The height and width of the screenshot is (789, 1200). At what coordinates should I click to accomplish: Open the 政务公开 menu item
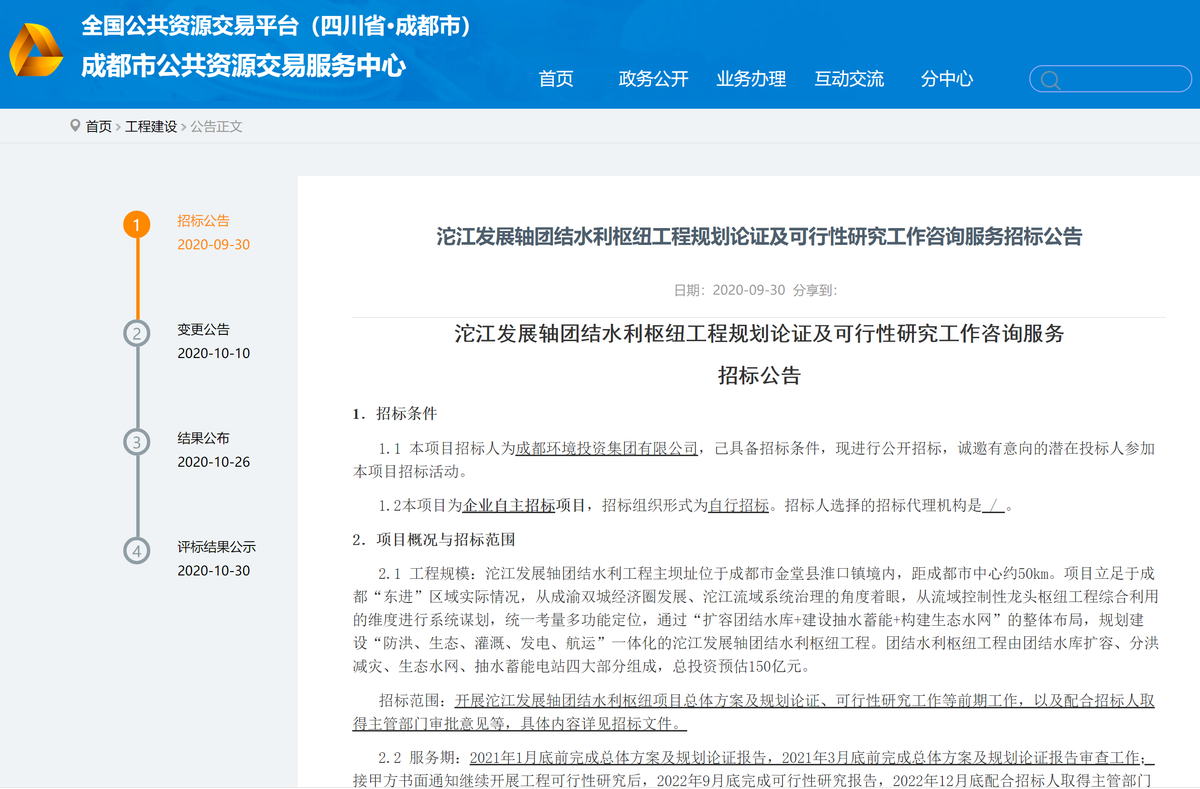pyautogui.click(x=653, y=79)
